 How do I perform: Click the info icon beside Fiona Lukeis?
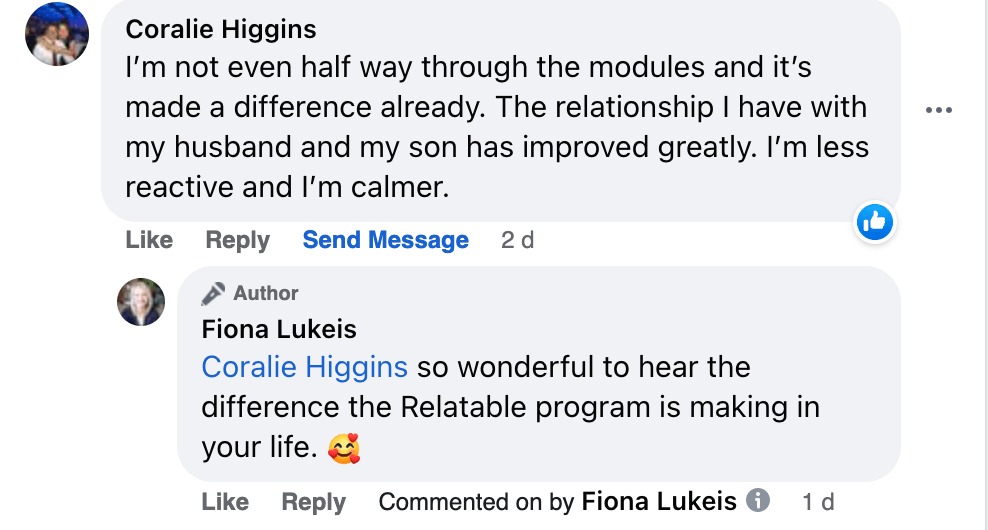coord(759,500)
